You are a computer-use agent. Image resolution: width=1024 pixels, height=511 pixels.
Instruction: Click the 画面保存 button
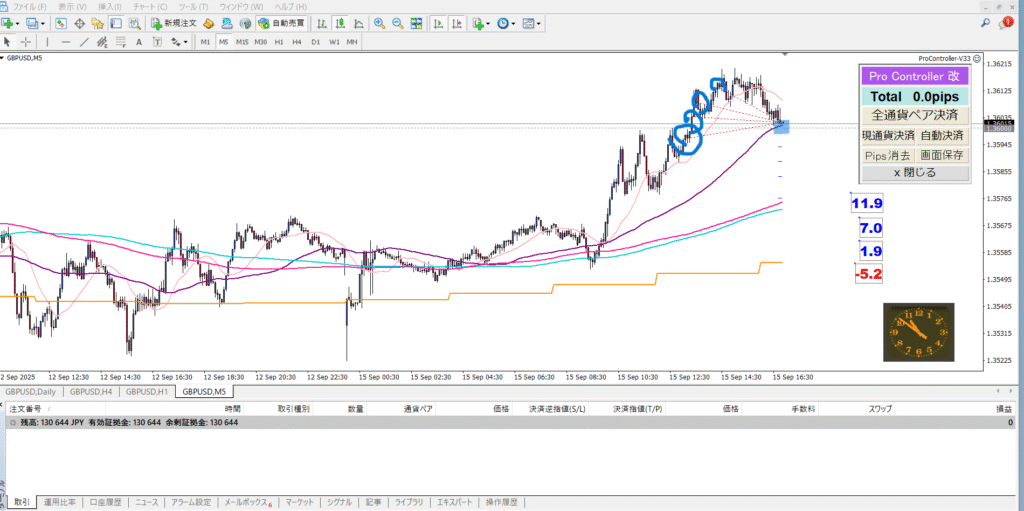(942, 155)
